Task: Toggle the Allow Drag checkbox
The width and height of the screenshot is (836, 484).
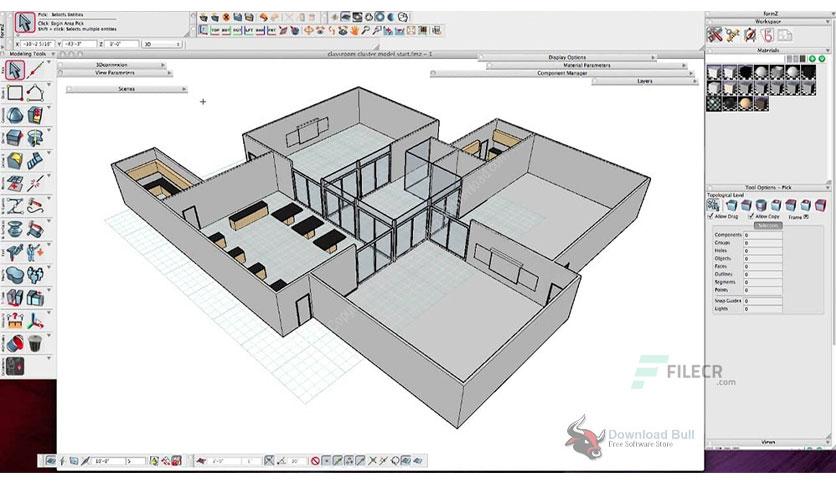Action: pos(710,216)
